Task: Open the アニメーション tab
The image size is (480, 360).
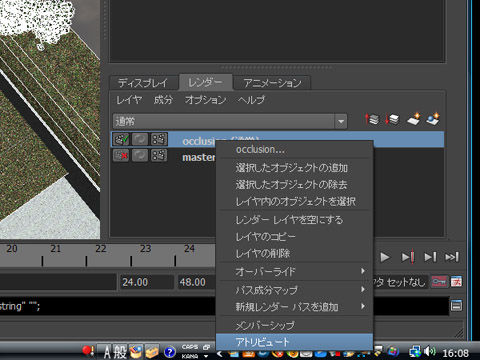Action: click(272, 83)
